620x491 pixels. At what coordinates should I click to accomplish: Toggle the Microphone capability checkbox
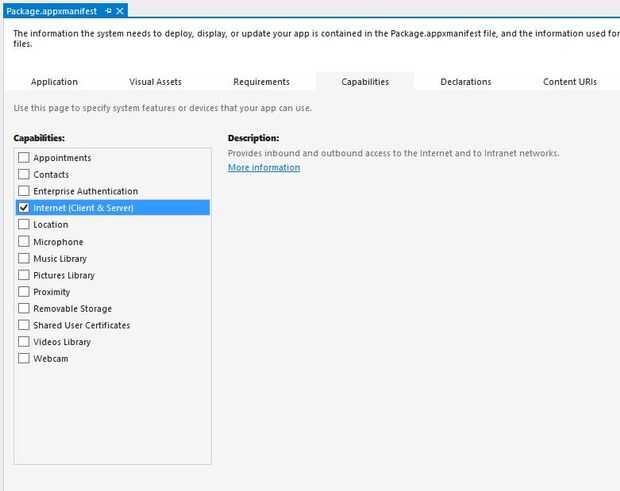(x=24, y=242)
